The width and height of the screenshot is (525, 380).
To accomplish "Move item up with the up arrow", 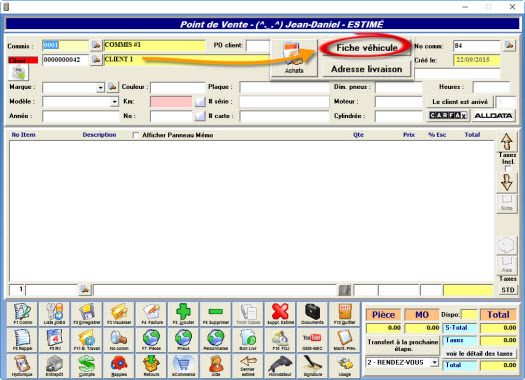I will pyautogui.click(x=507, y=142).
